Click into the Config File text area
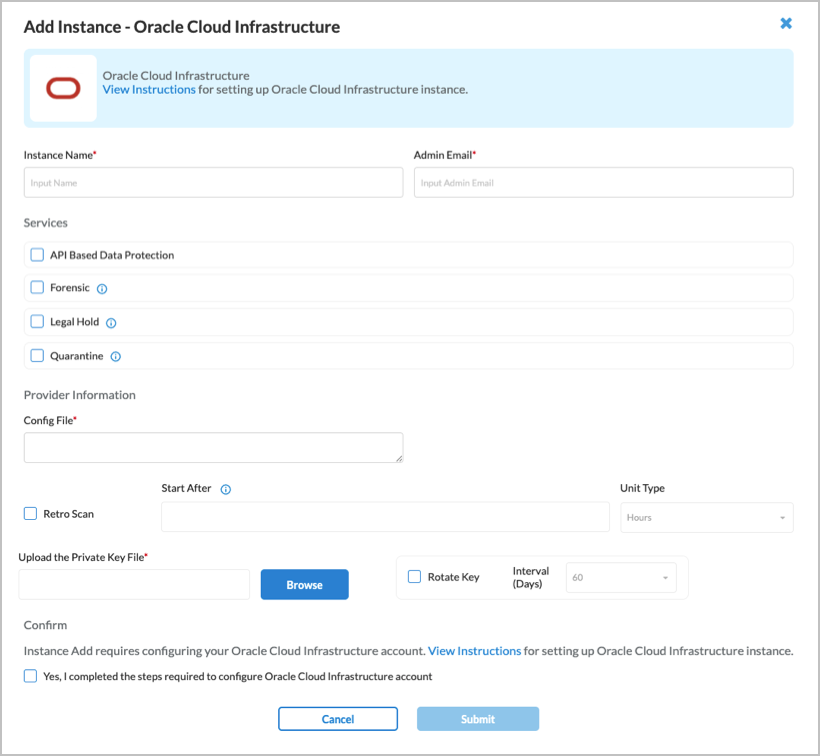820x756 pixels. (x=213, y=448)
